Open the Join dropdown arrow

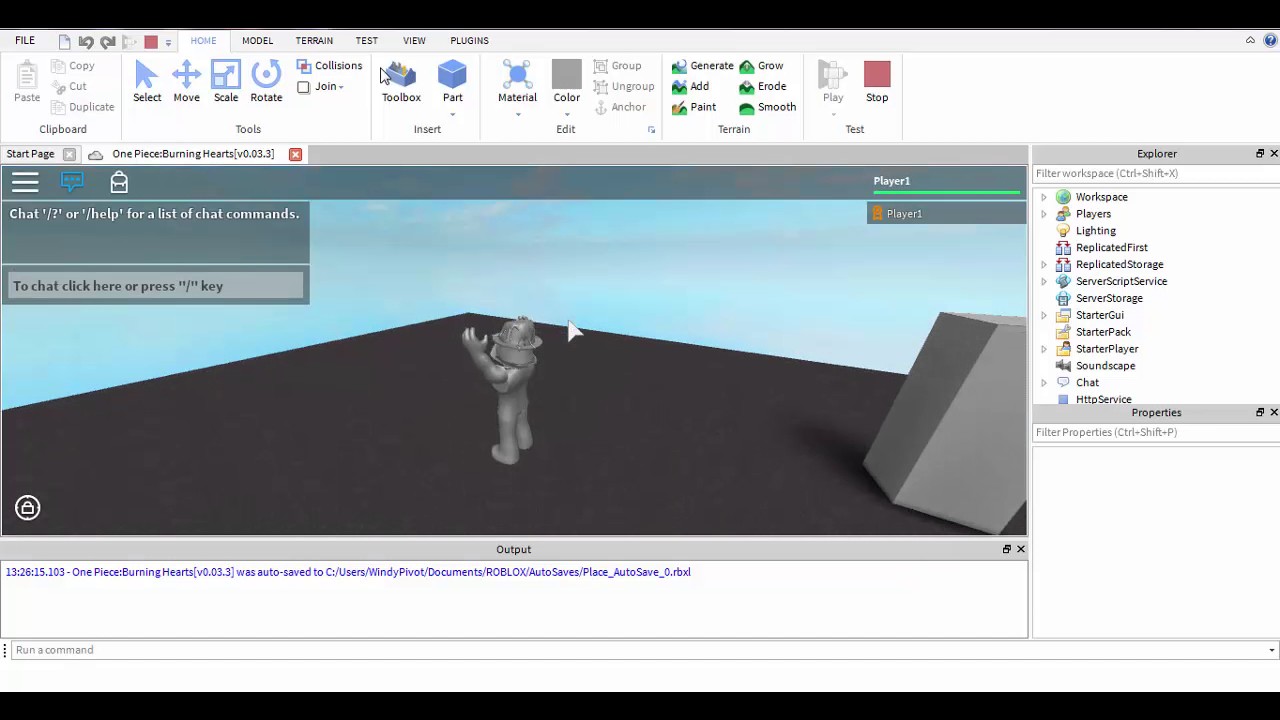[x=342, y=87]
